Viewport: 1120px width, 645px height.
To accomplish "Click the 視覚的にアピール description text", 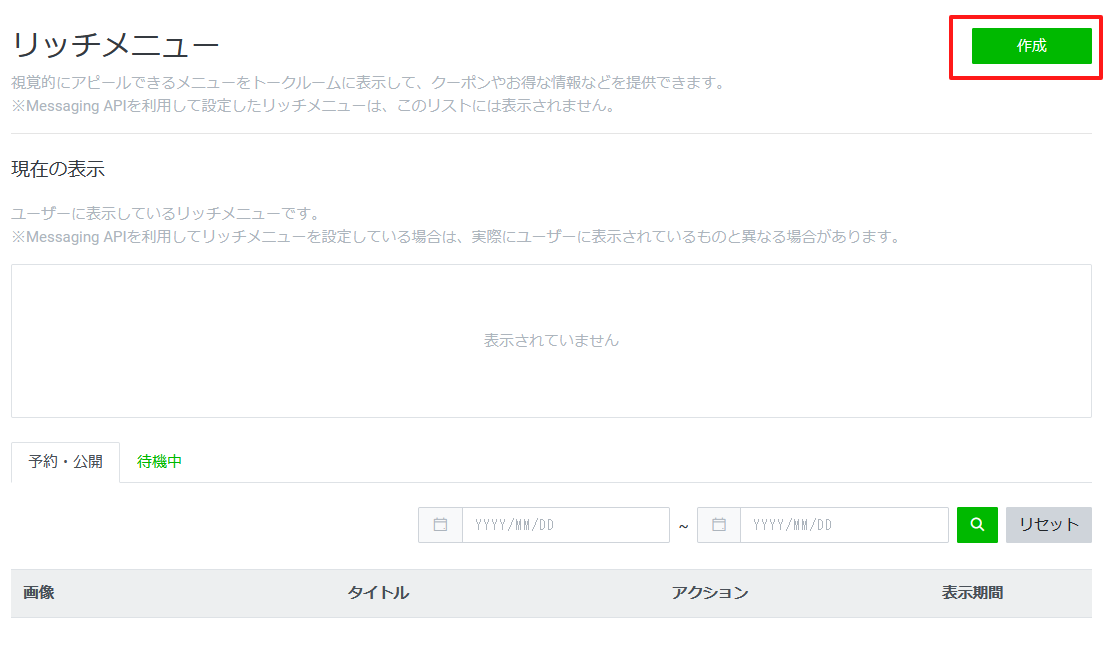I will pyautogui.click(x=367, y=83).
